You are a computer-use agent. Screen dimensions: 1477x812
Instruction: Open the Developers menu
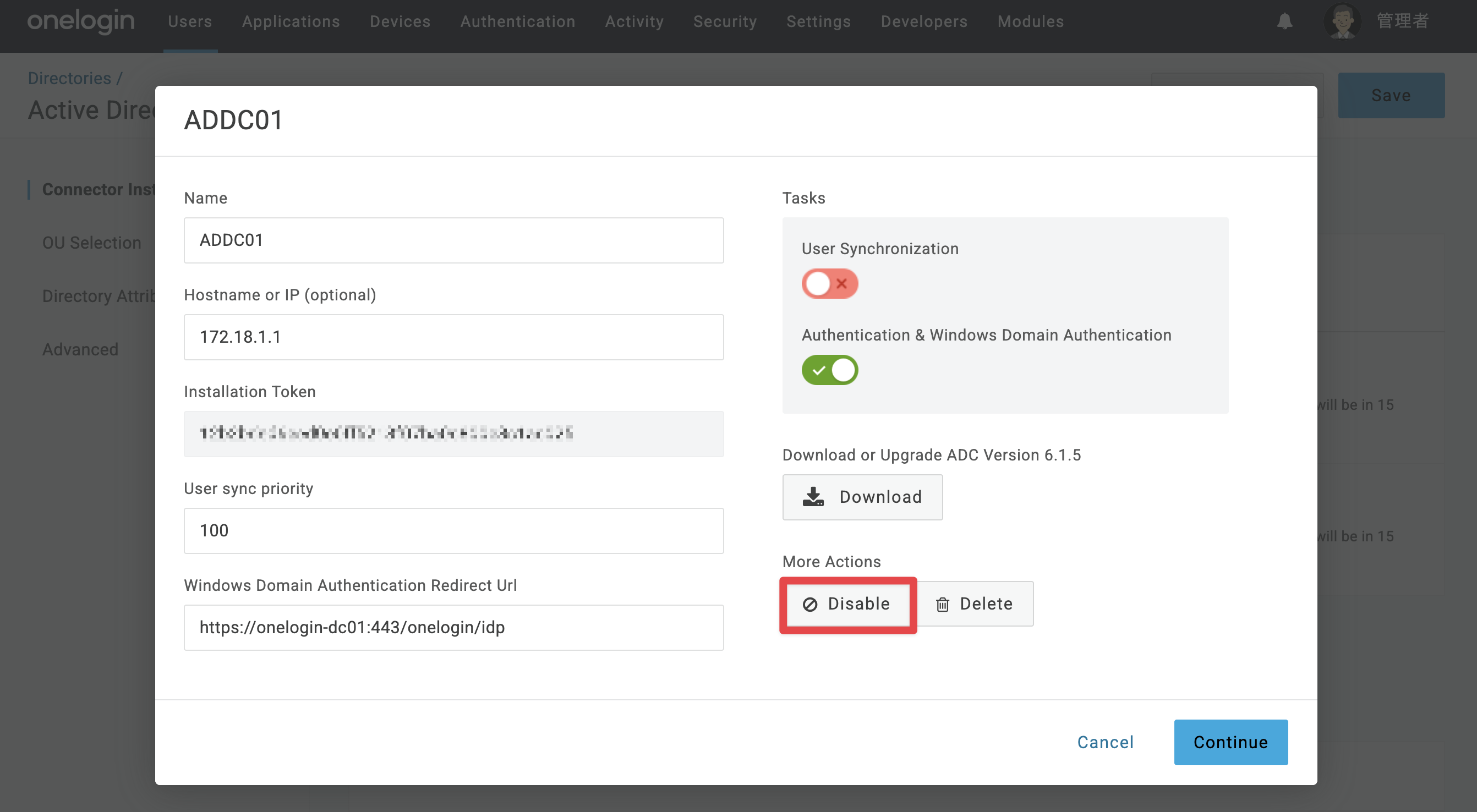924,22
